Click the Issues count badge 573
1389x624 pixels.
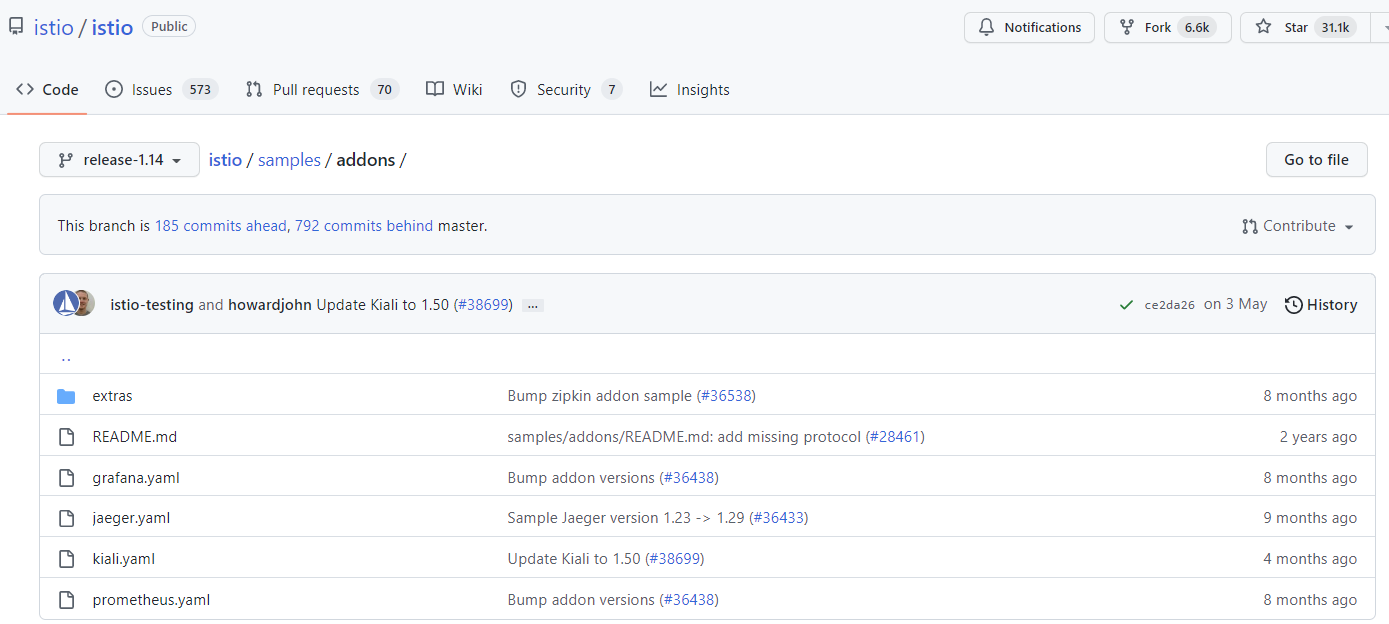(200, 90)
